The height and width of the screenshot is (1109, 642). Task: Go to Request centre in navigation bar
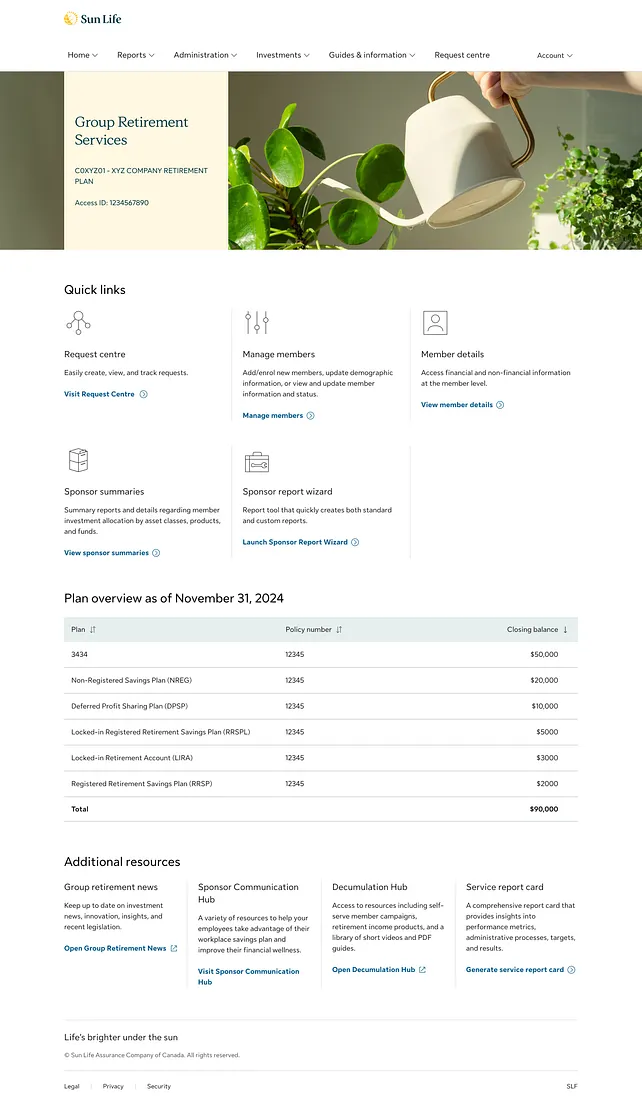[462, 55]
